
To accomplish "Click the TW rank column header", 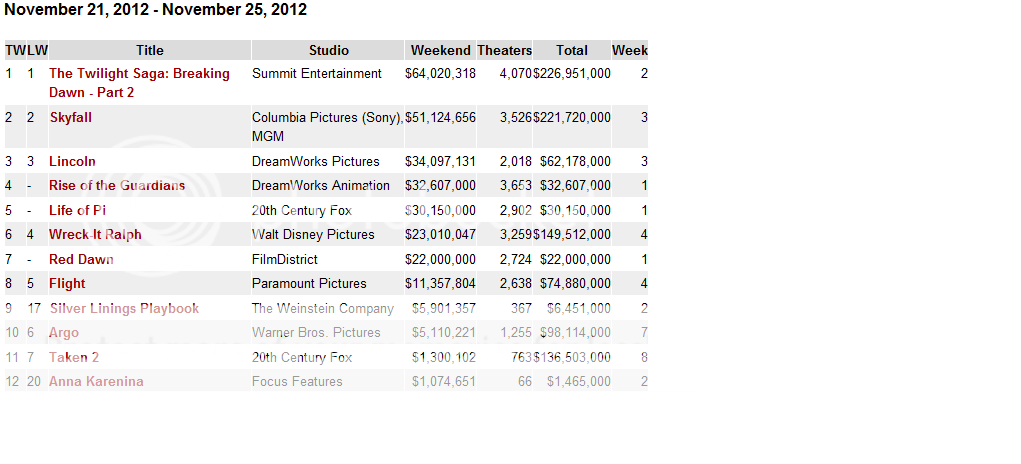I will point(15,50).
